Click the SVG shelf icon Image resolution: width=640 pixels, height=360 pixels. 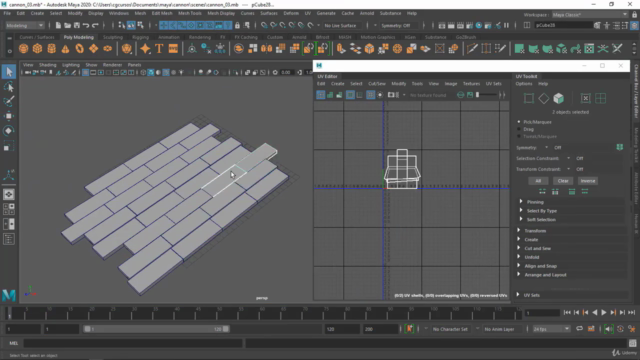(173, 49)
